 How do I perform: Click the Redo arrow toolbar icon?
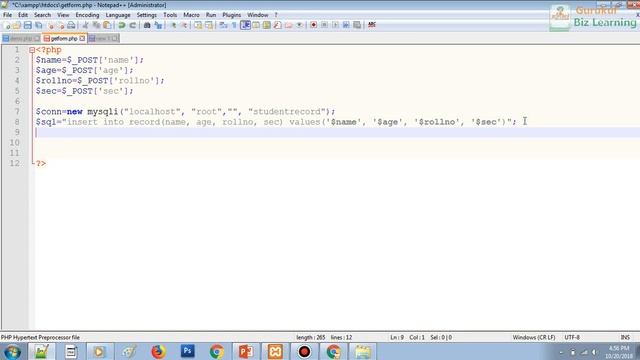tap(133, 25)
